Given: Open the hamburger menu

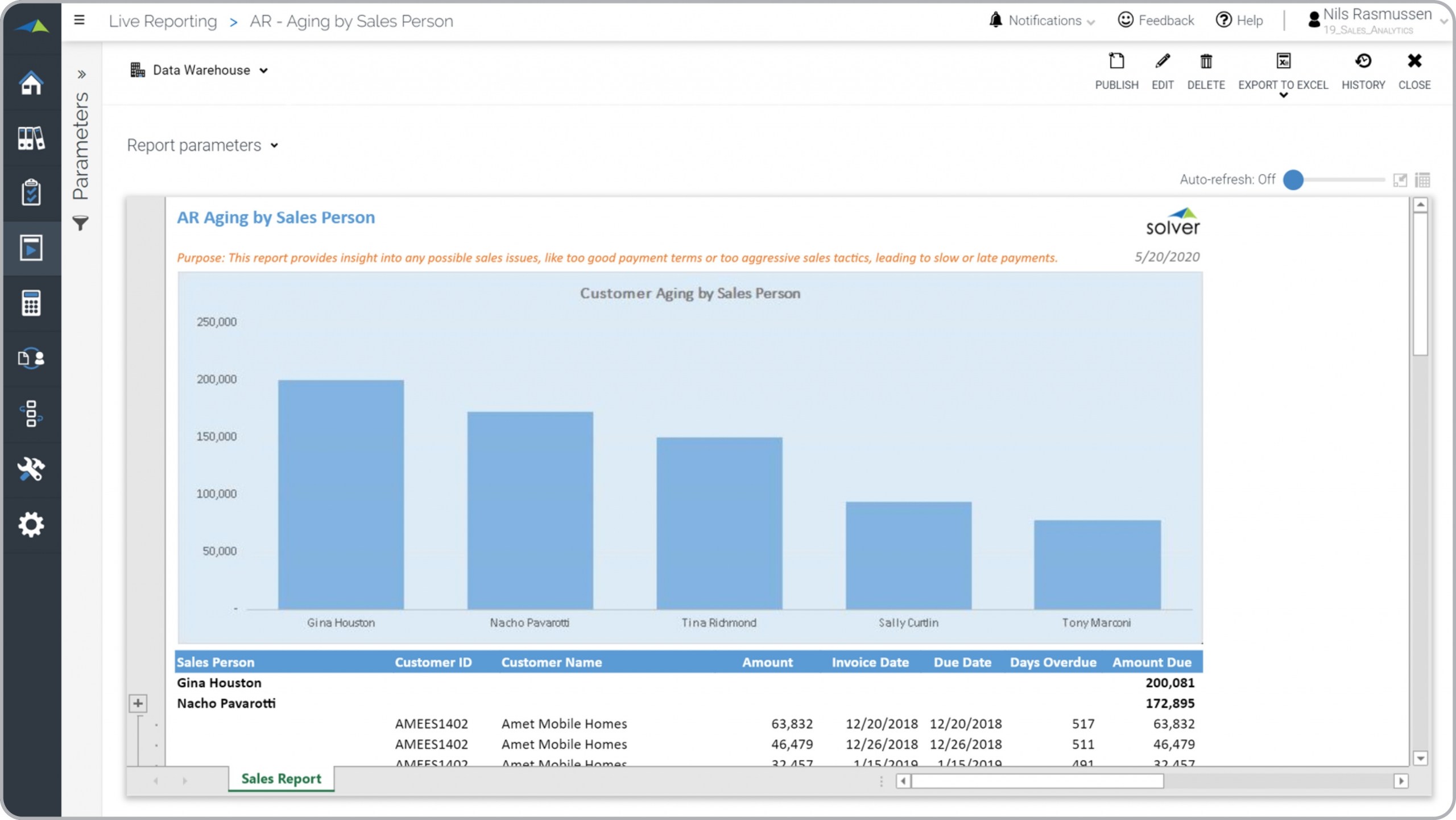Looking at the screenshot, I should 79,20.
